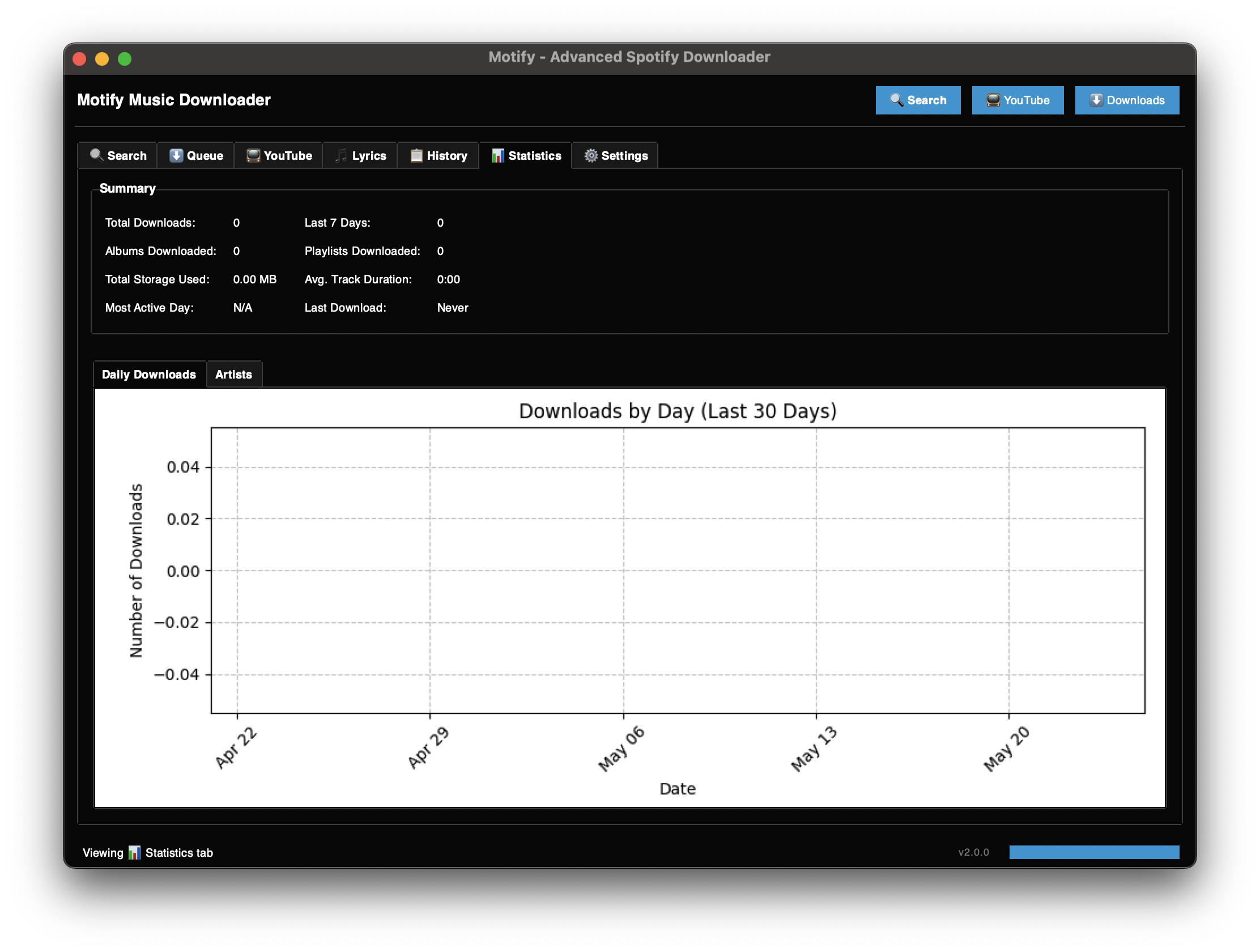
Task: Open the Search tab
Action: pos(118,155)
